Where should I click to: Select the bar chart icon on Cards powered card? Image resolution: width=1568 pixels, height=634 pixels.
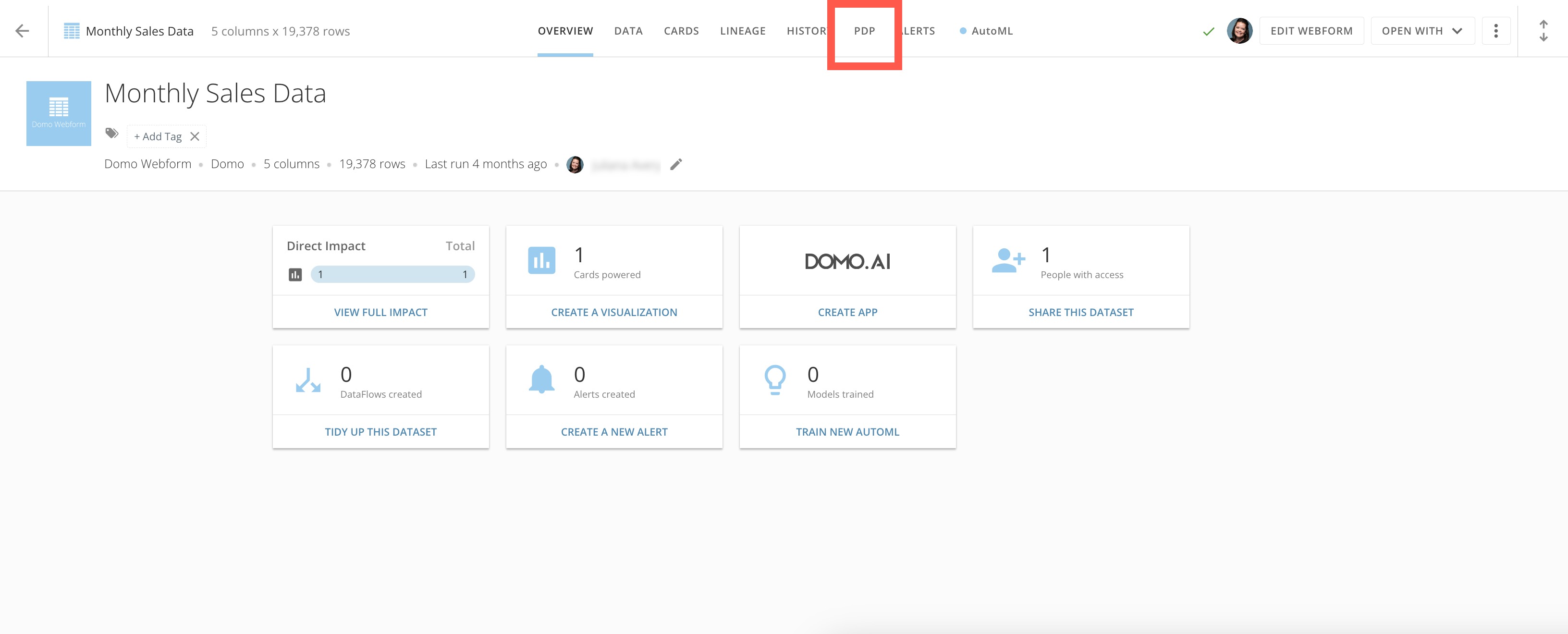pos(542,260)
